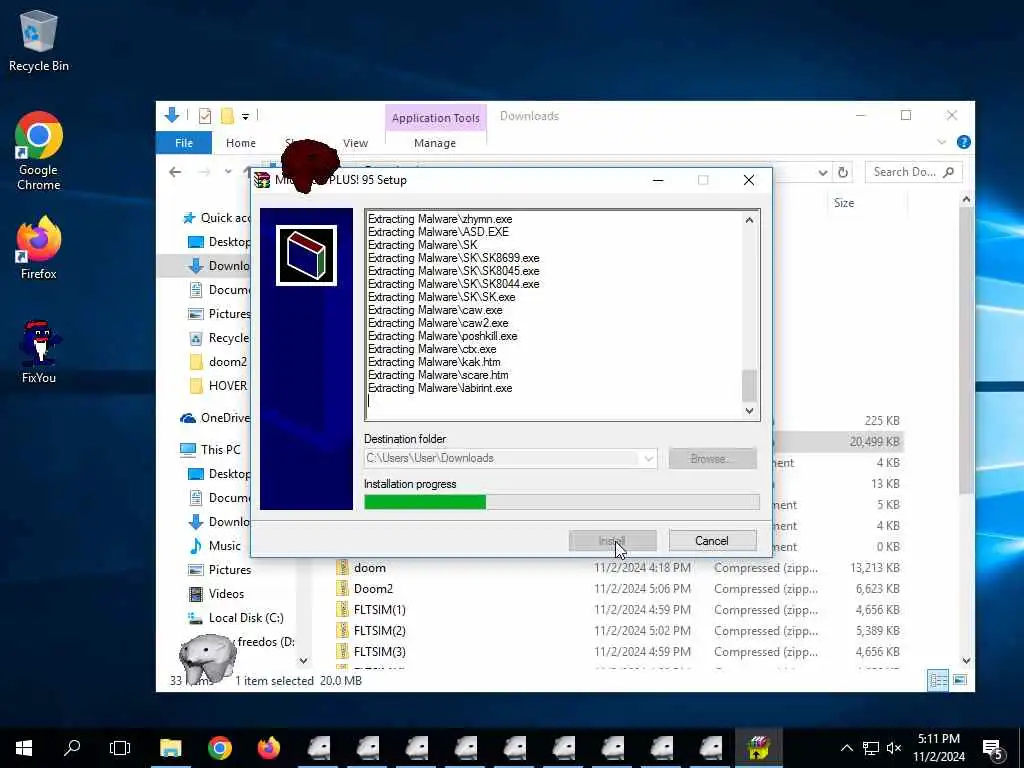
Task: Open the Home ribbon tab
Action: click(x=241, y=143)
